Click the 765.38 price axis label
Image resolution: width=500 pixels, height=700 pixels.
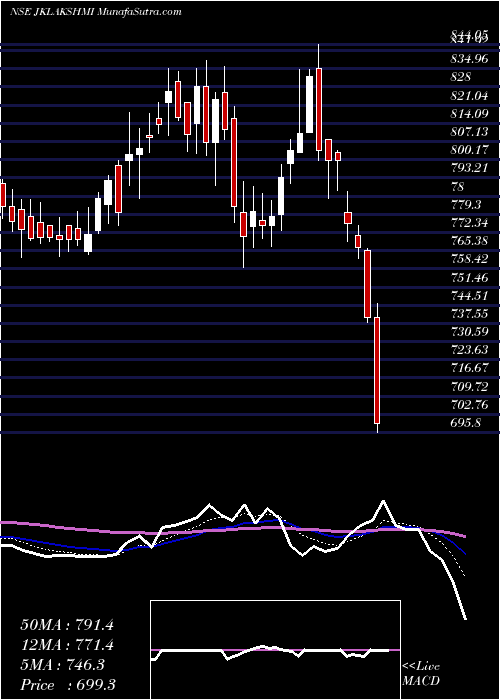click(x=469, y=241)
